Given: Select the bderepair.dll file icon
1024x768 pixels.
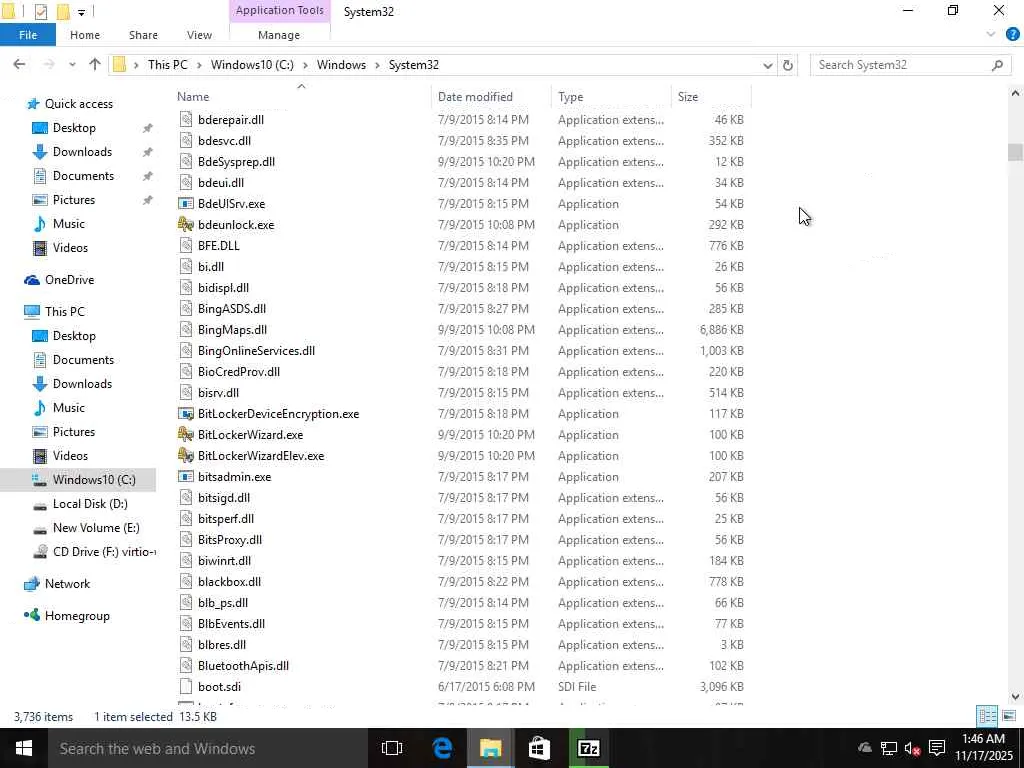Looking at the screenshot, I should [x=186, y=120].
